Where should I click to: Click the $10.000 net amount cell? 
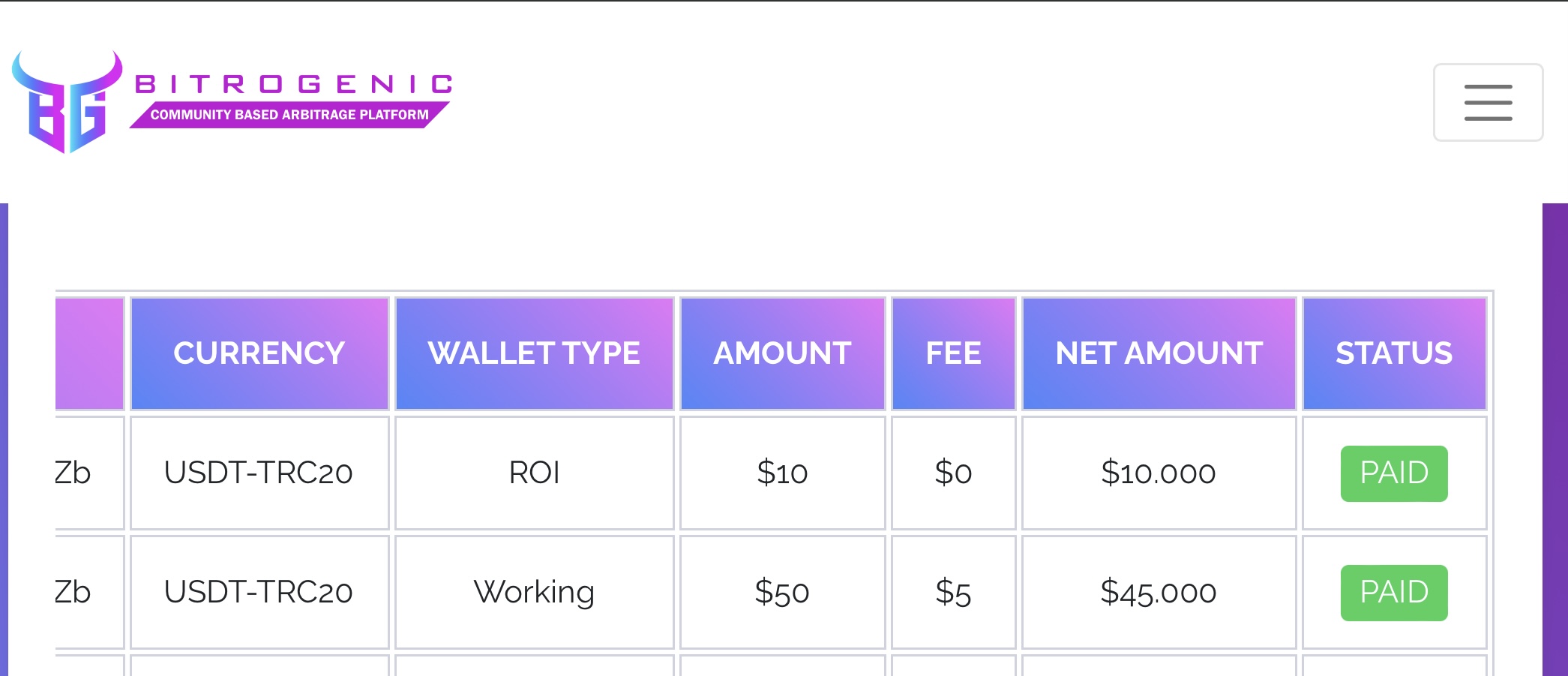tap(1159, 473)
